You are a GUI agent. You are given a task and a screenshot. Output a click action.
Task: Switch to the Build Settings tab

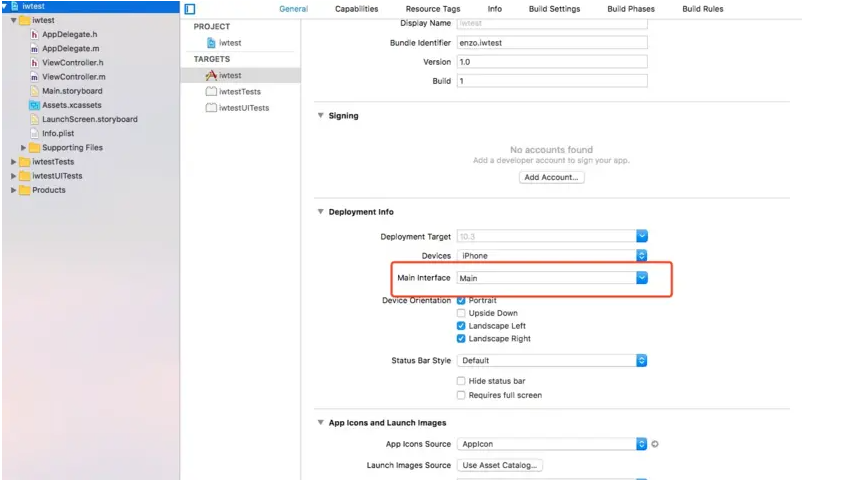pos(554,9)
